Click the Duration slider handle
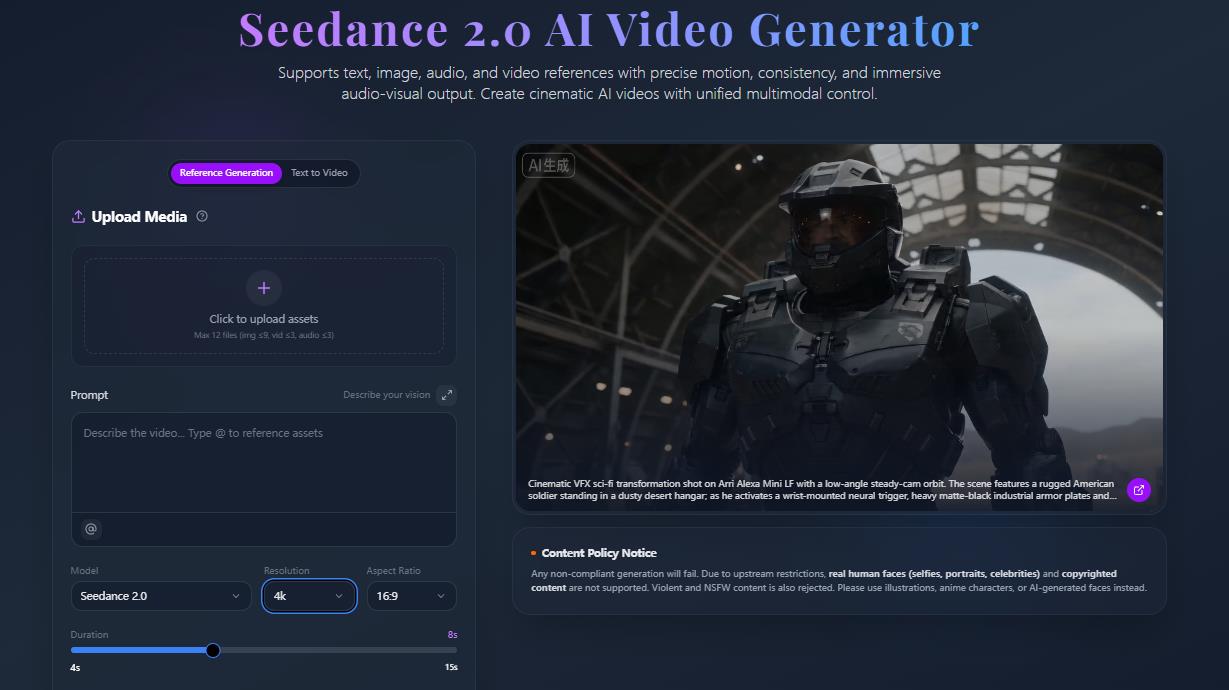This screenshot has height=690, width=1229. [x=213, y=650]
